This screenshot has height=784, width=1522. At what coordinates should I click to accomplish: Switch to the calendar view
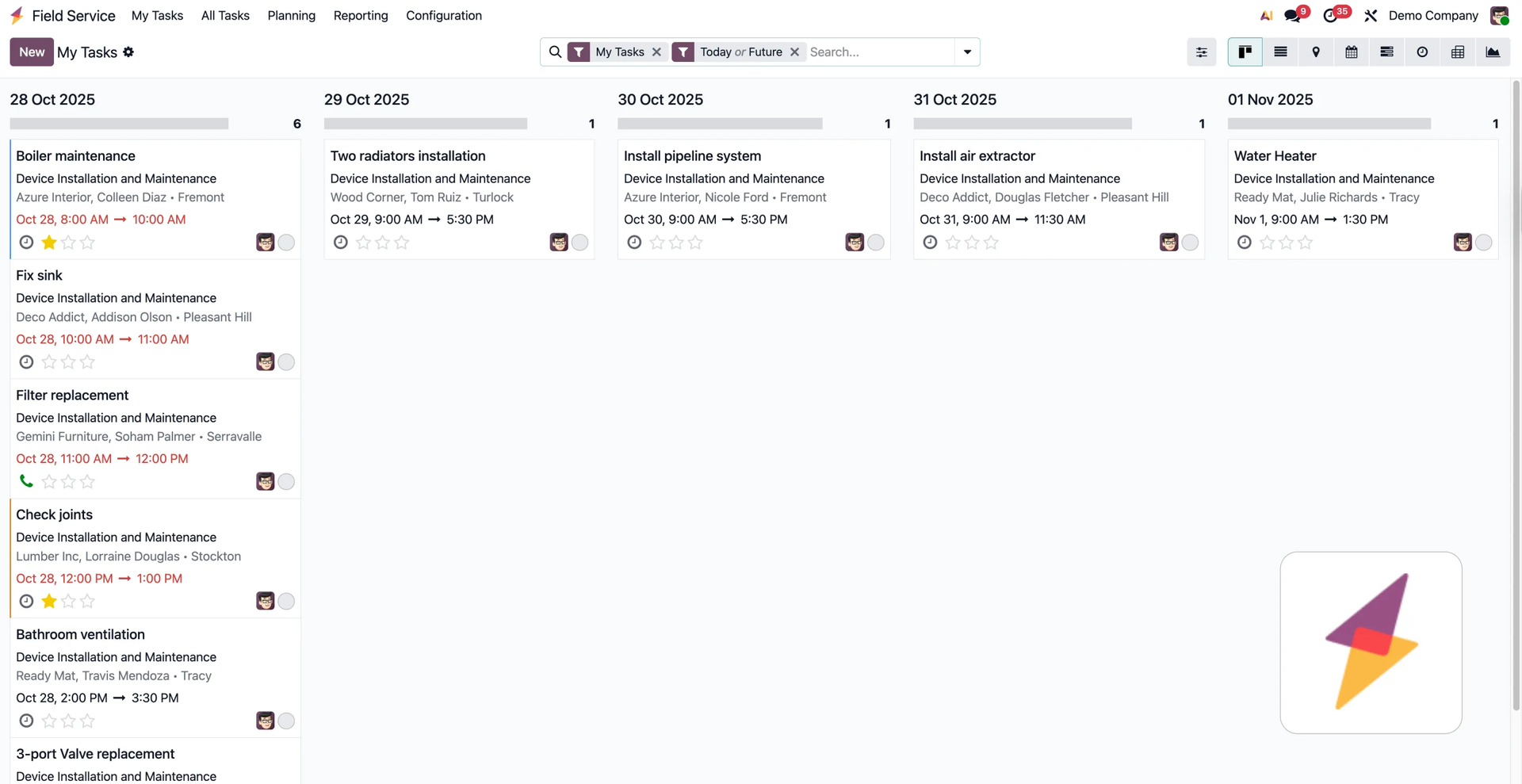click(1352, 52)
